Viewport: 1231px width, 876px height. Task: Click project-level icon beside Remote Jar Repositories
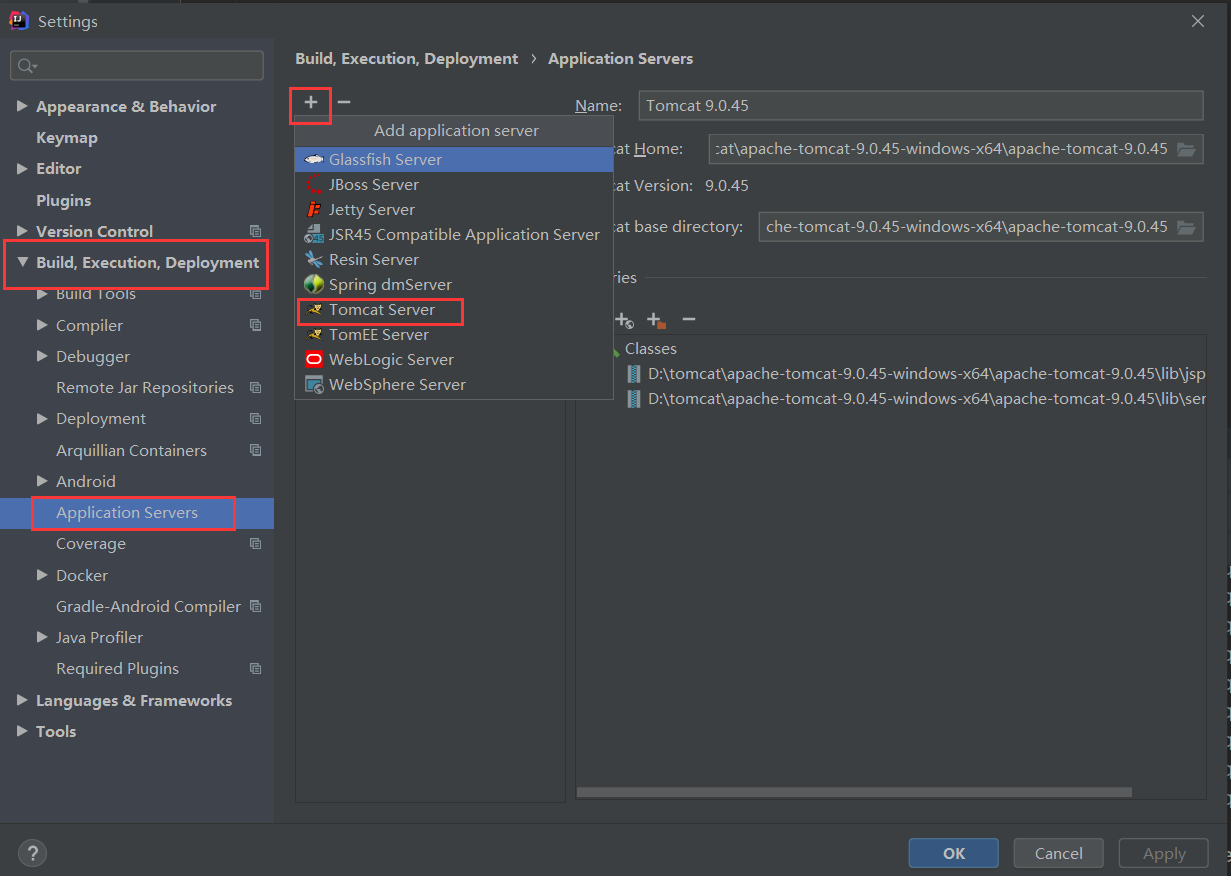(x=255, y=388)
